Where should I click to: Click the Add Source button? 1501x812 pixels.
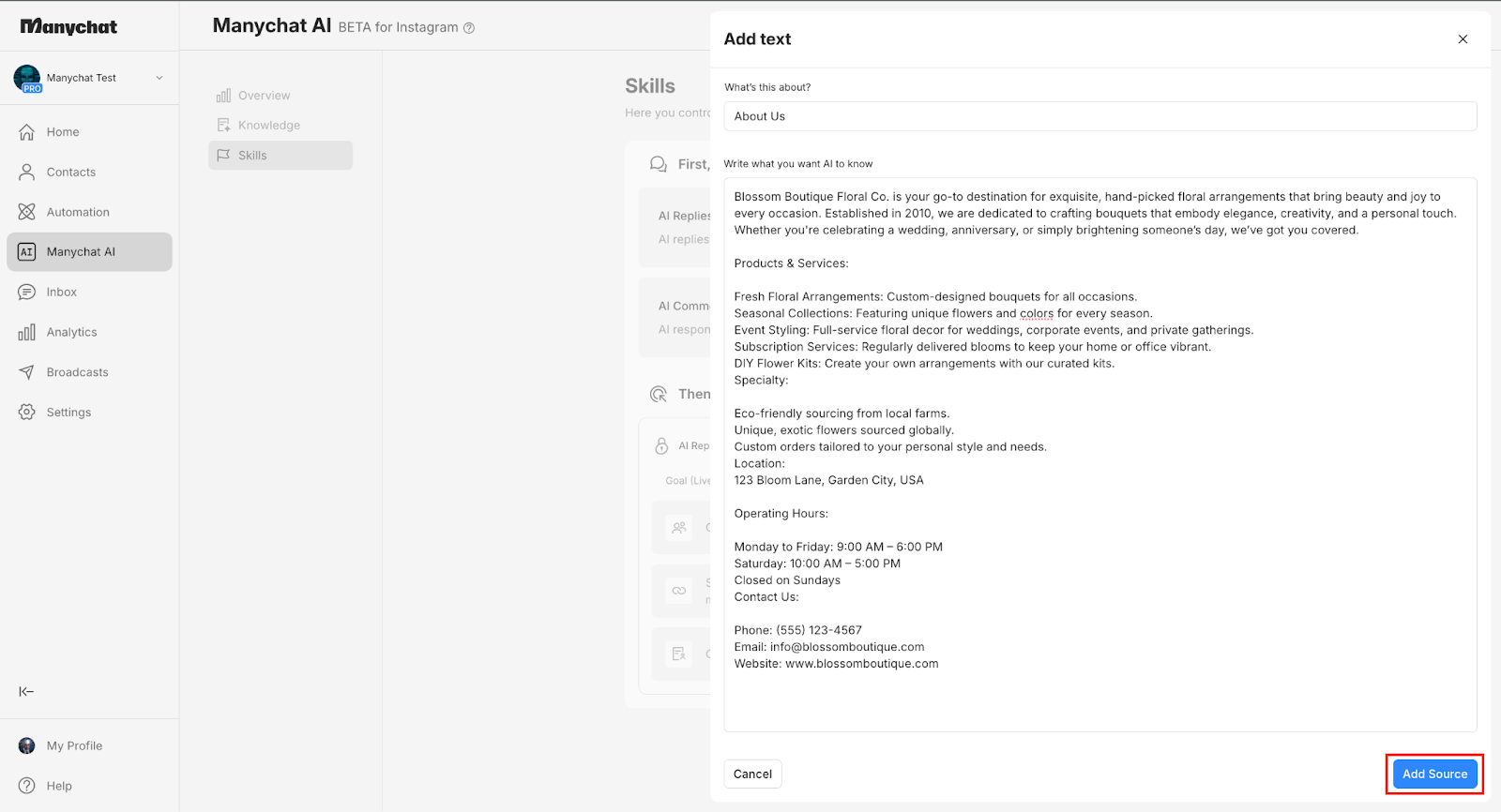(x=1433, y=774)
